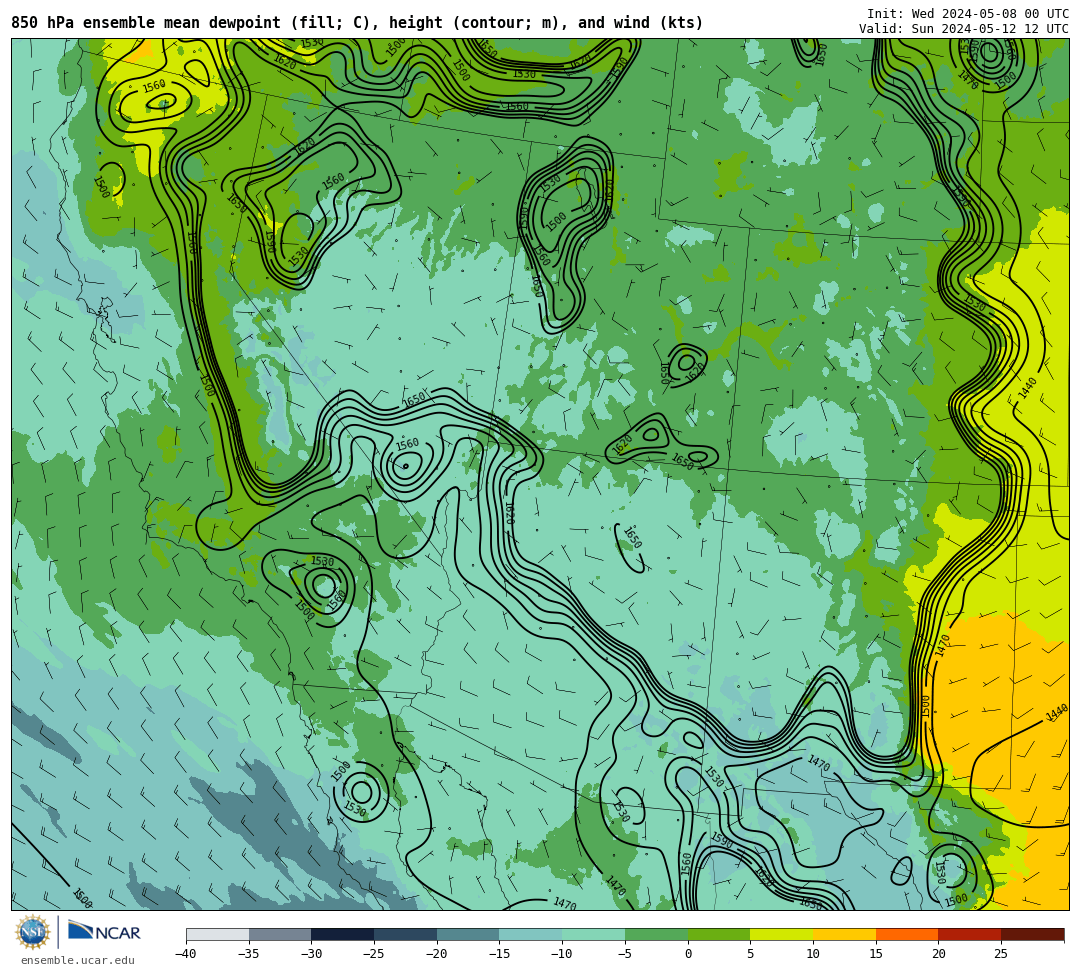1080x973 pixels.
Task: Click the -40 colorbar tick label
Action: [186, 954]
